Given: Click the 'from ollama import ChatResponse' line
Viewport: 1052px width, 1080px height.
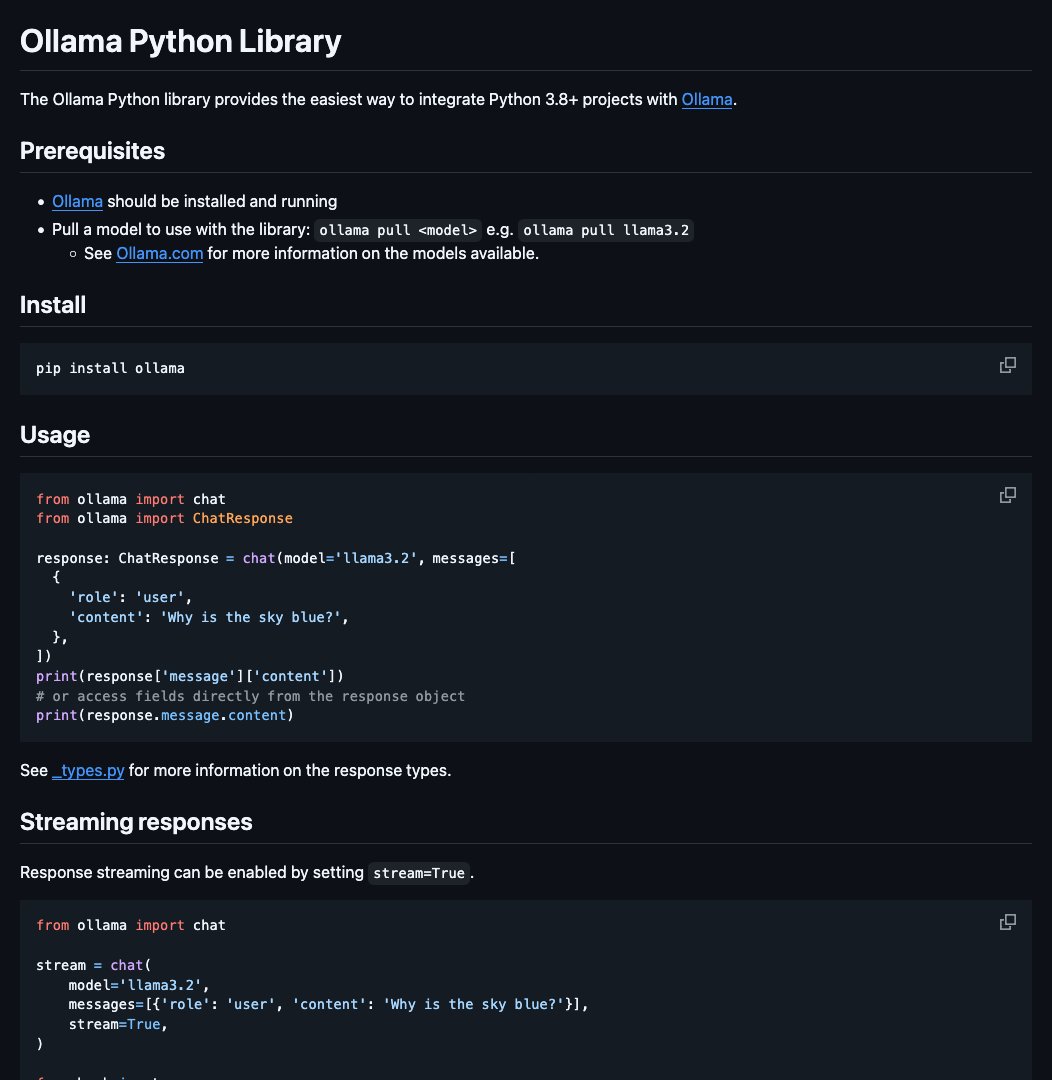Looking at the screenshot, I should point(164,519).
